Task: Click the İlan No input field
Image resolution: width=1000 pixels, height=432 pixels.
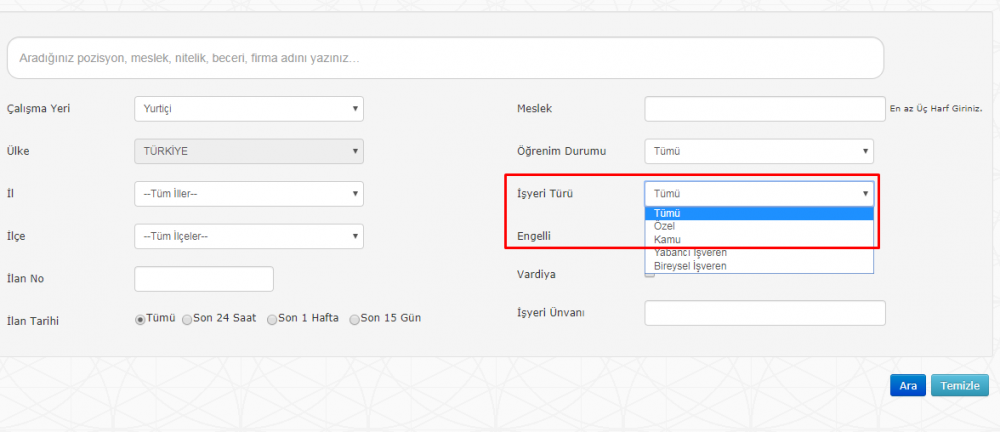Action: [x=203, y=279]
